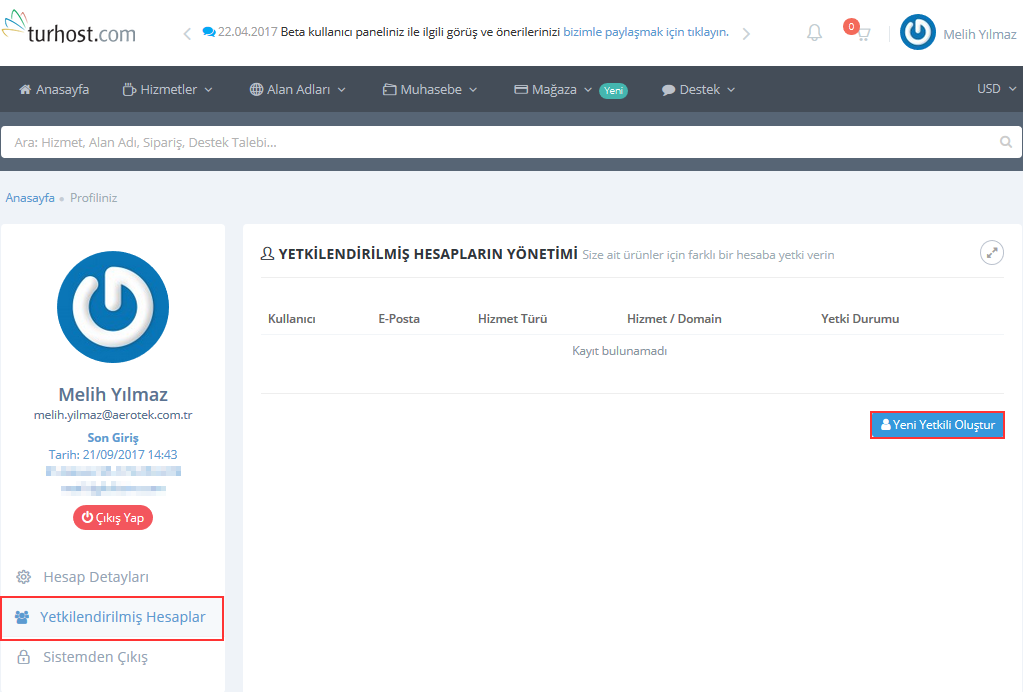
Task: Expand the Alan Adları menu
Action: point(297,89)
